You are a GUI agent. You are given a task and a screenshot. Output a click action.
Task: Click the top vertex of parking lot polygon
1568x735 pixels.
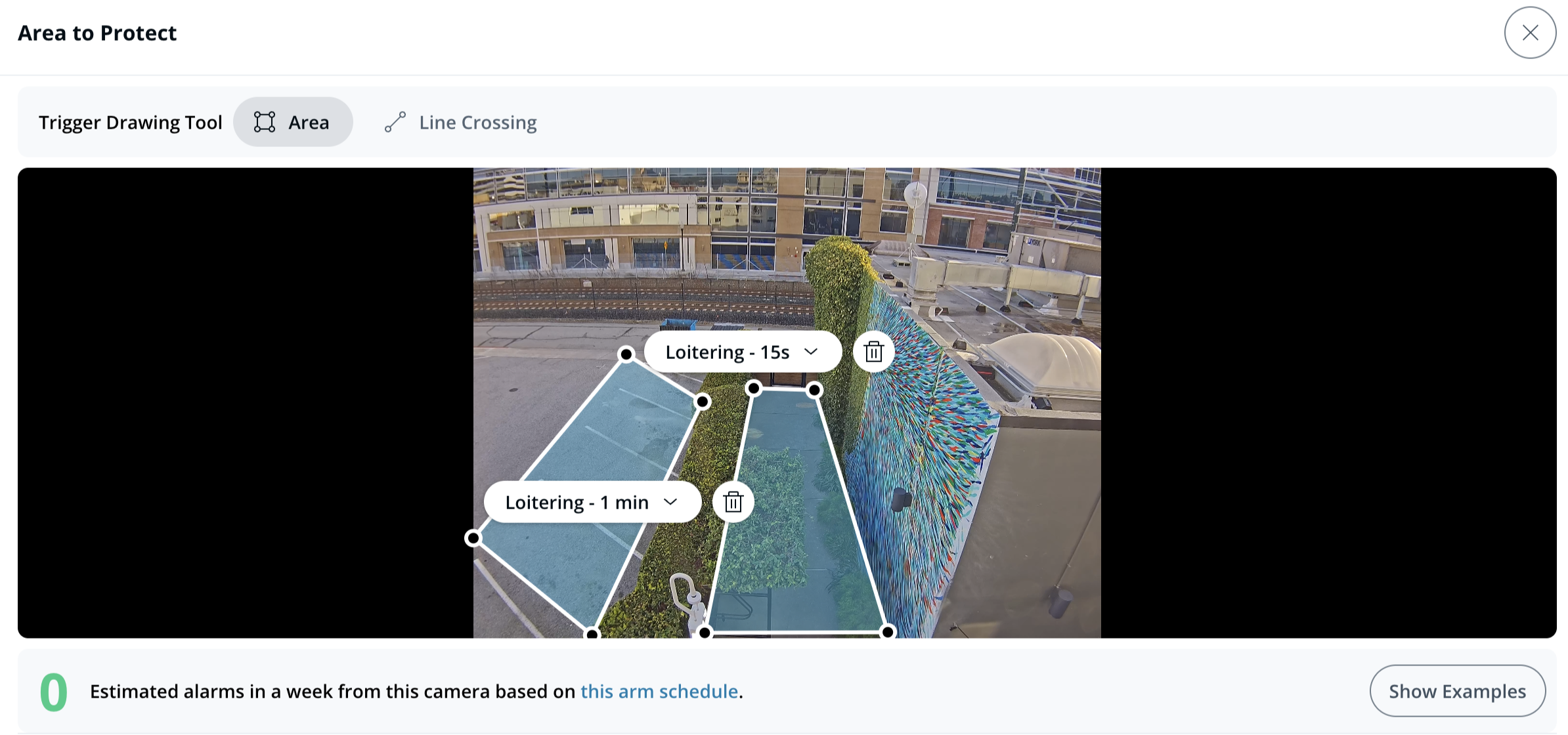coord(626,355)
